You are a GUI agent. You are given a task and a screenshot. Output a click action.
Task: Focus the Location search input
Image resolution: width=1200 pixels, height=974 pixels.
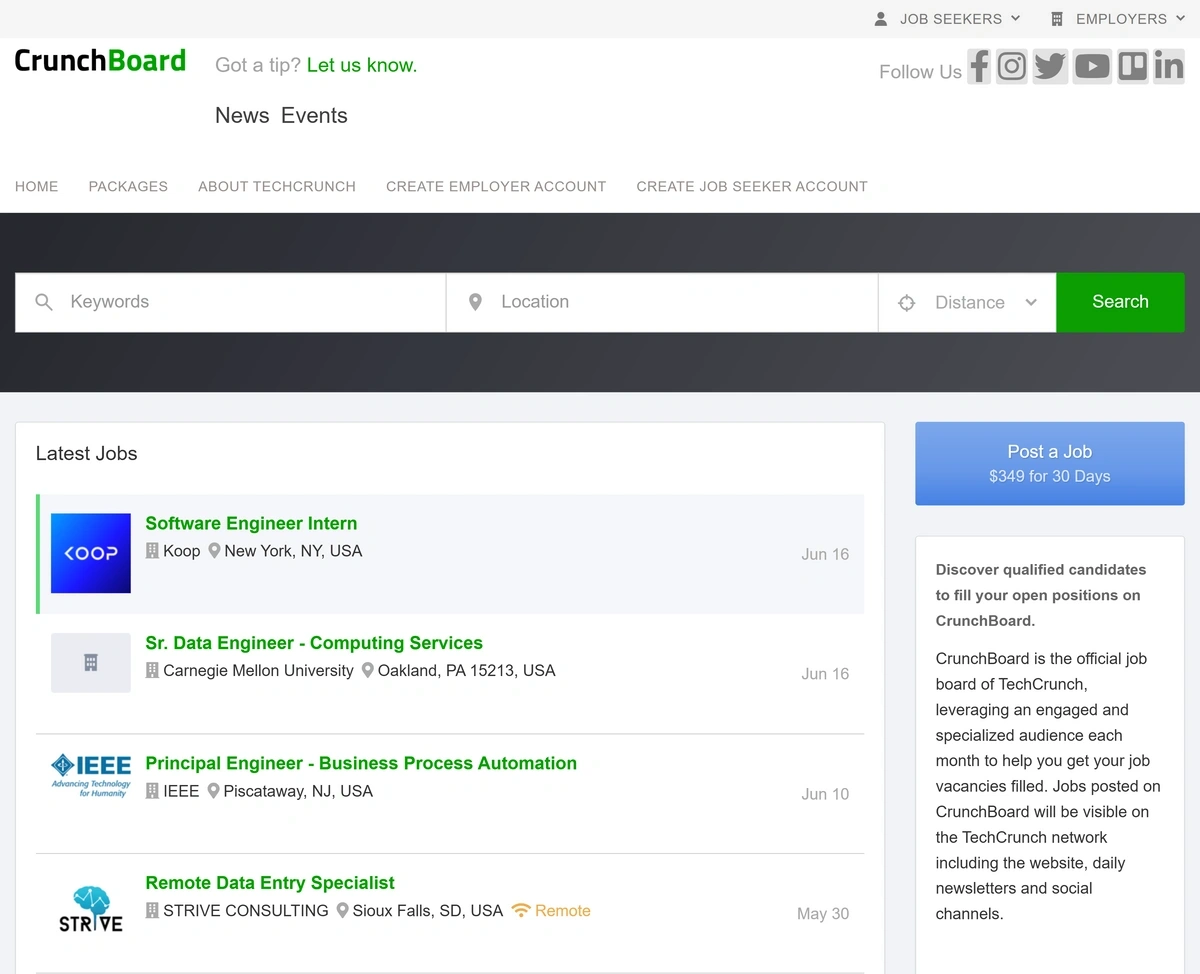662,302
